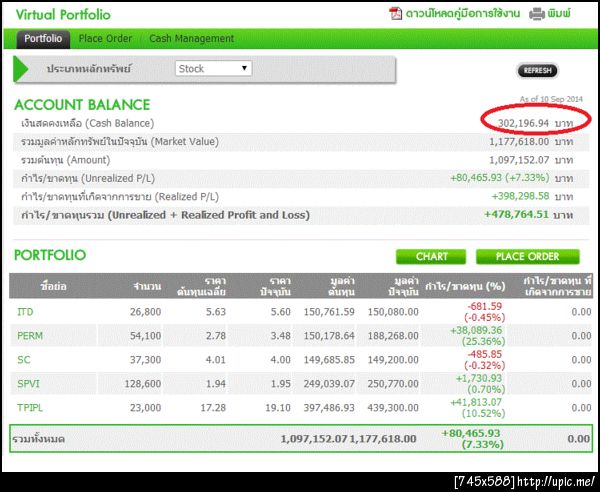Open the Stock security type dropdown
This screenshot has width=600, height=492.
tap(213, 68)
